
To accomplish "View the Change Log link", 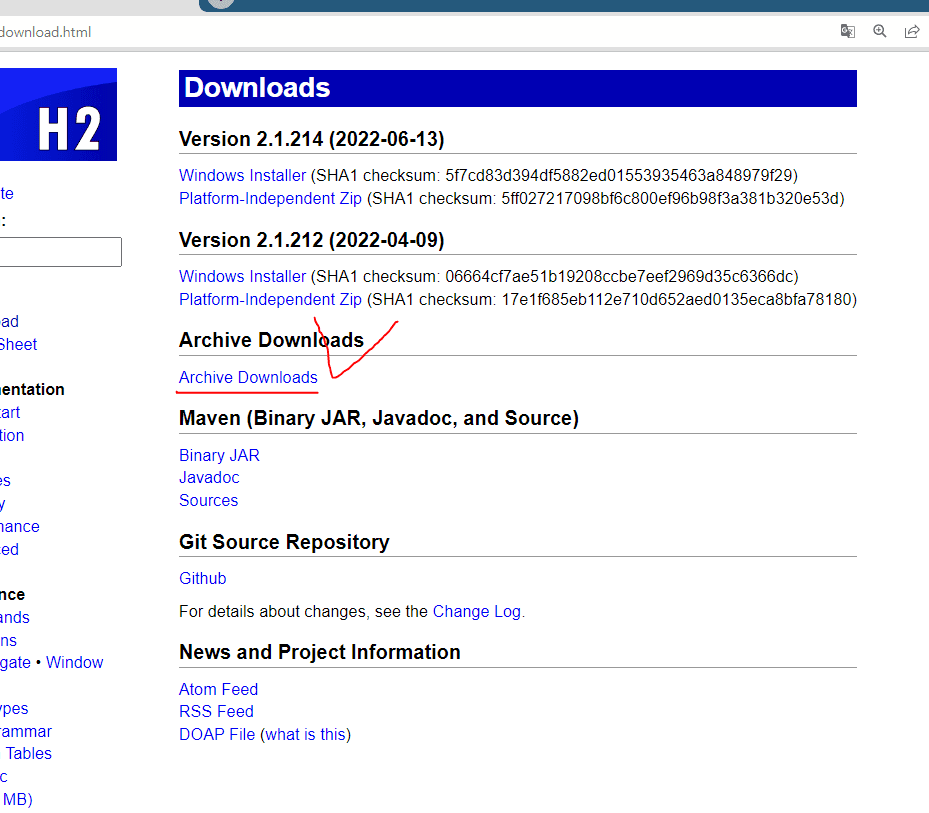I will 476,611.
